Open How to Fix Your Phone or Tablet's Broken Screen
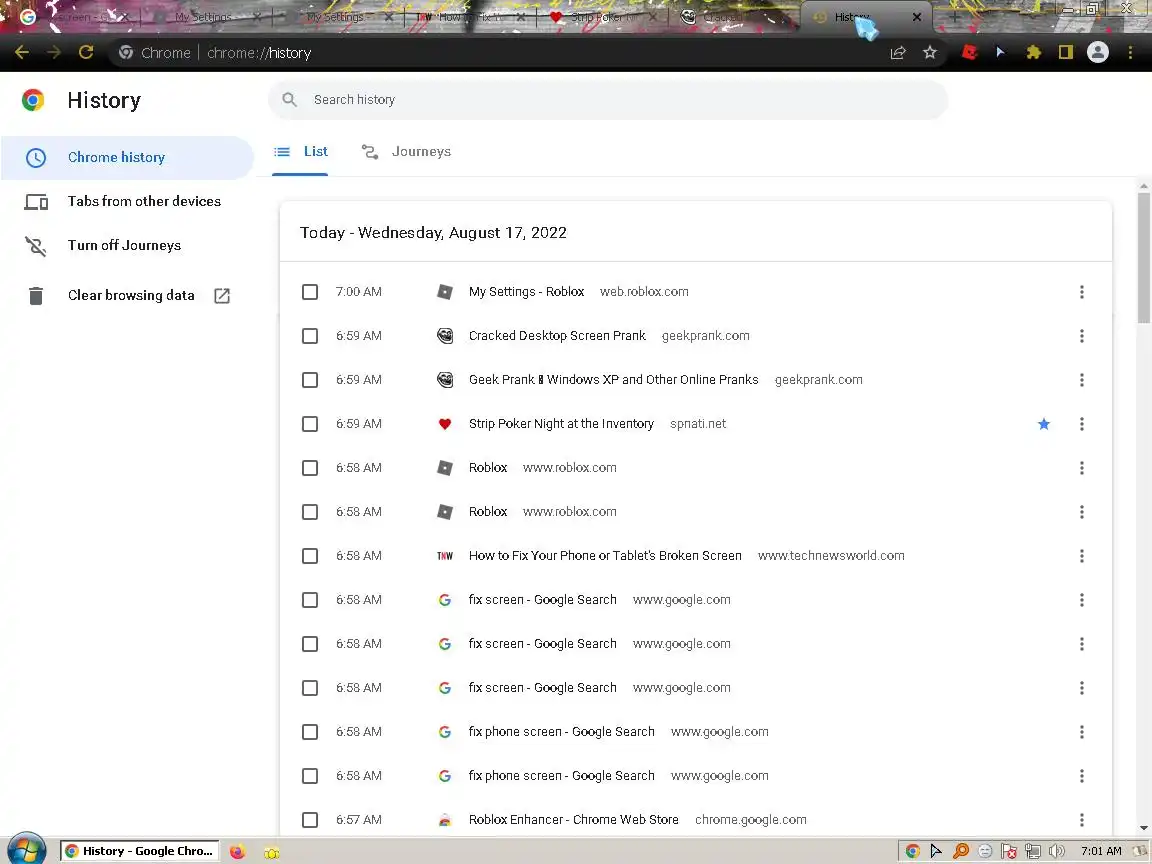The height and width of the screenshot is (864, 1152). [x=605, y=556]
